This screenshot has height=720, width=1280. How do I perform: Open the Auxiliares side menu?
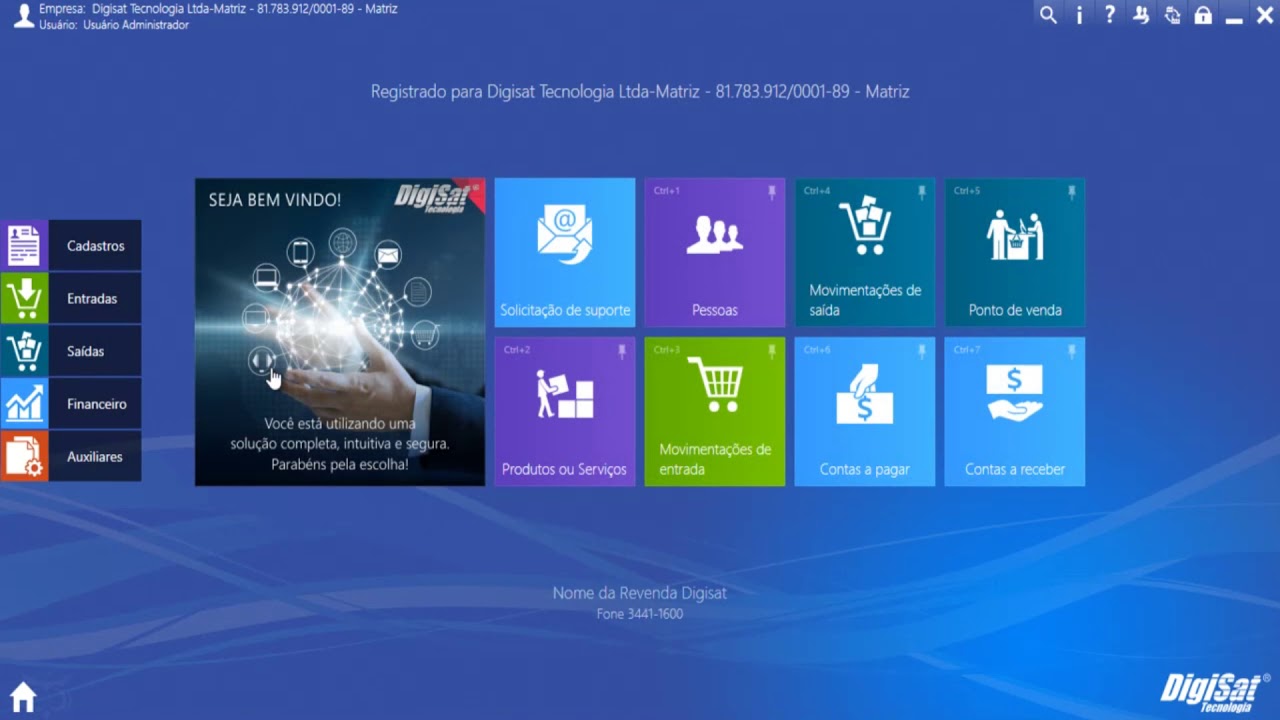[x=70, y=456]
